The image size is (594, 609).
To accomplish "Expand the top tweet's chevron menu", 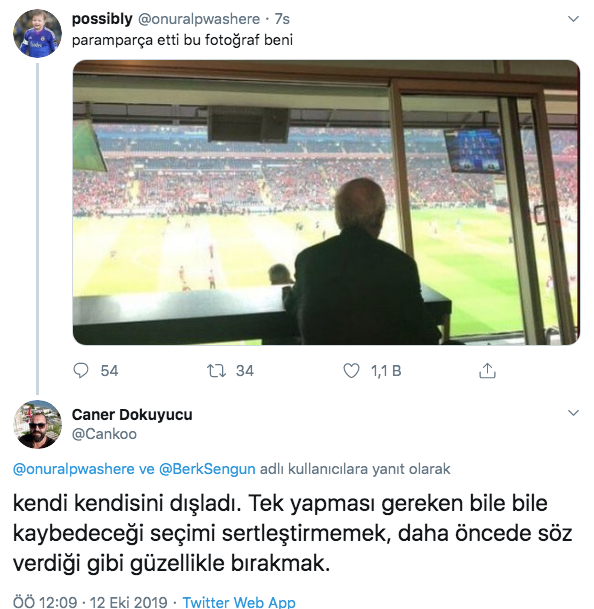I will tap(573, 19).
